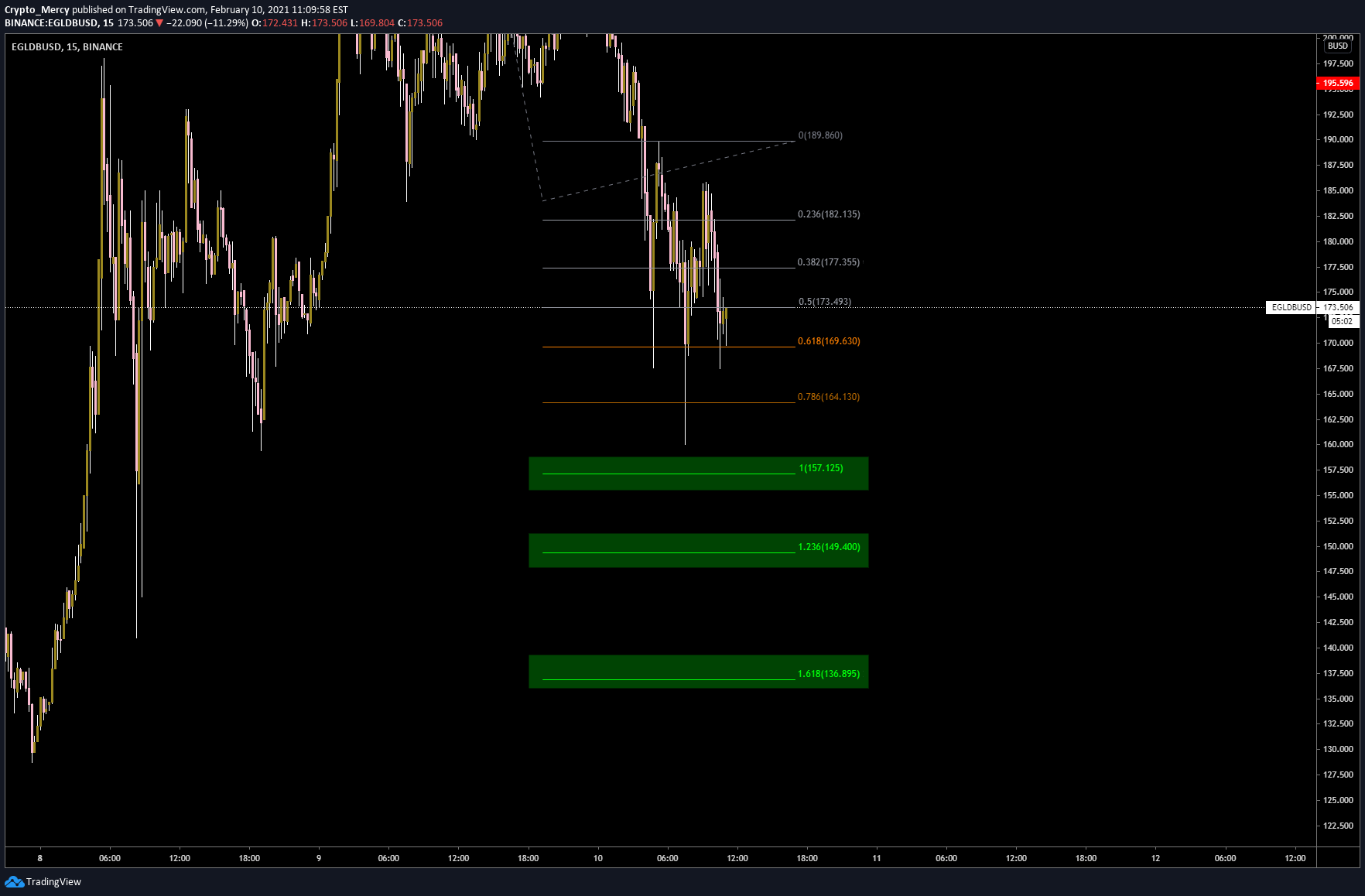The image size is (1365, 896).
Task: Click the L:169.804 low value in header
Action: (373, 23)
